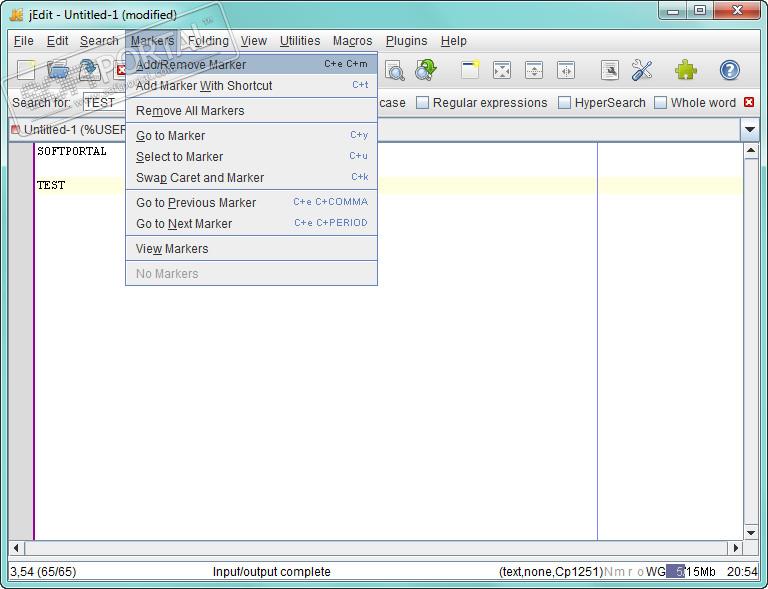Viewport: 768px width, 589px height.
Task: Open the File menu
Action: 24,41
